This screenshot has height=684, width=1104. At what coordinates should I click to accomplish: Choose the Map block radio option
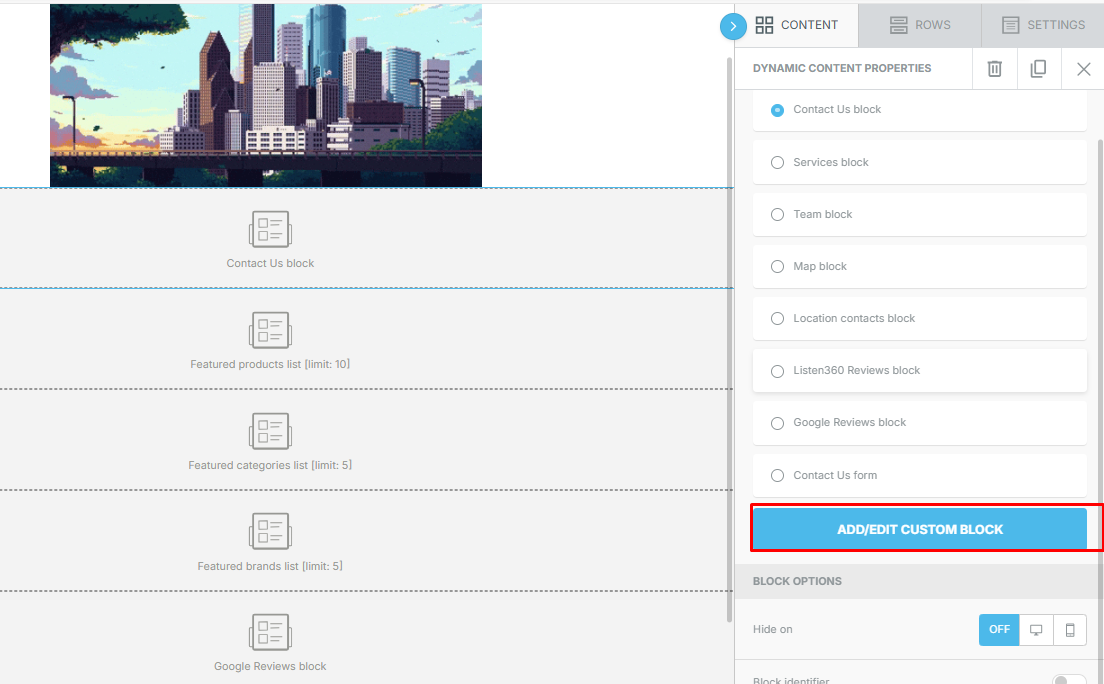777,266
